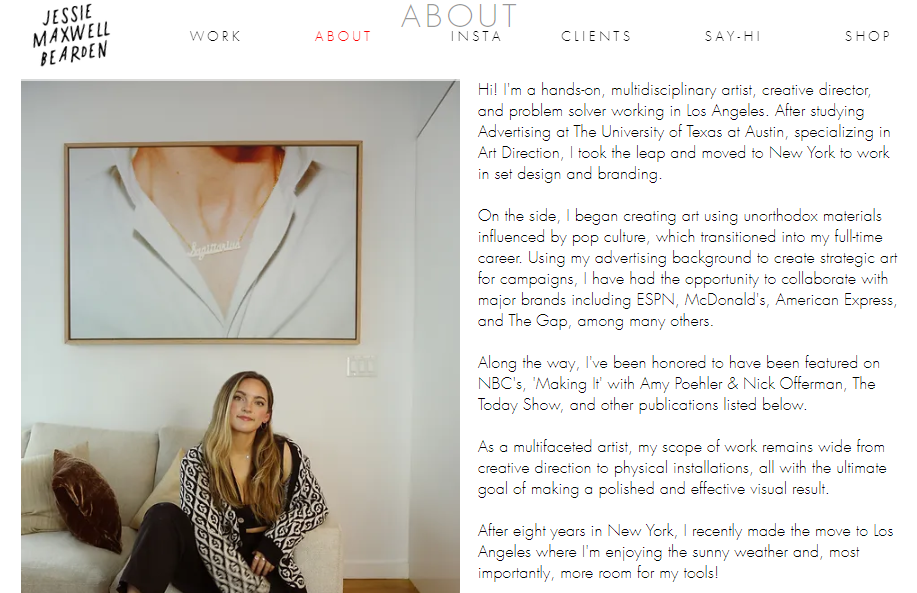Go to the INSTA page link
The image size is (917, 593).
click(x=476, y=36)
